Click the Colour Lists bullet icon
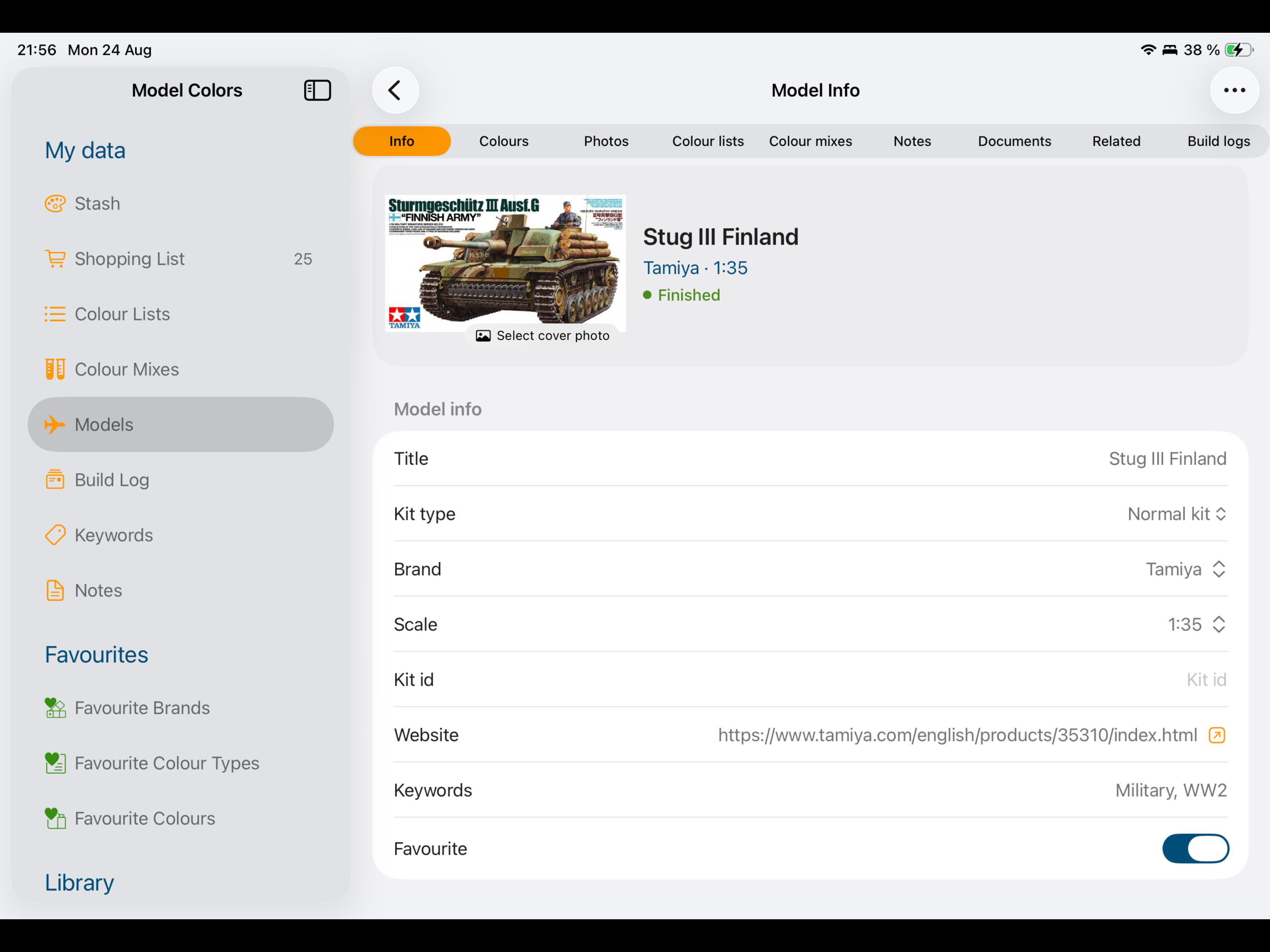The height and width of the screenshot is (952, 1270). point(55,314)
